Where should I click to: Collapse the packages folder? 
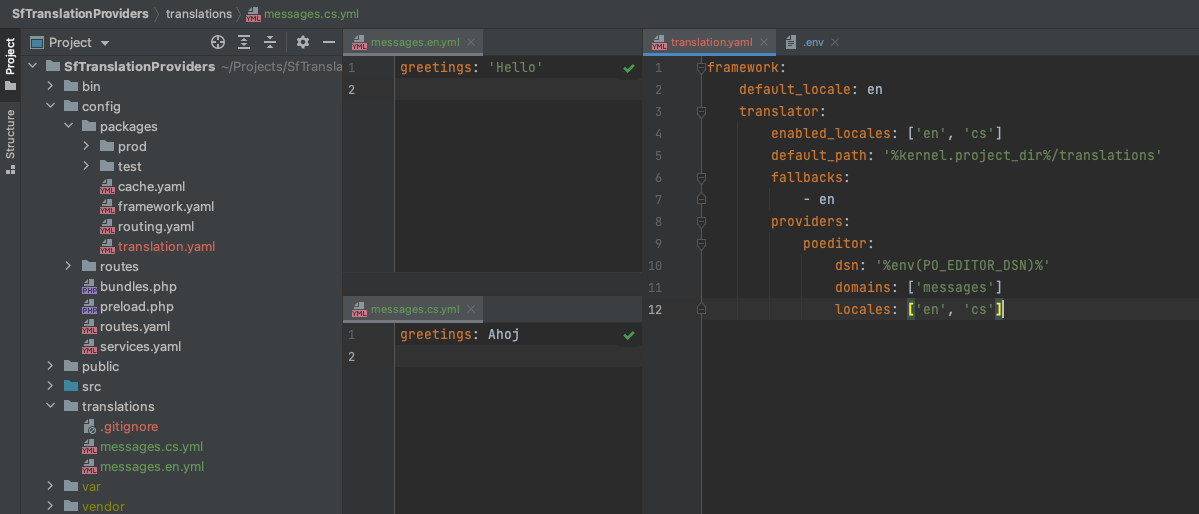68,126
